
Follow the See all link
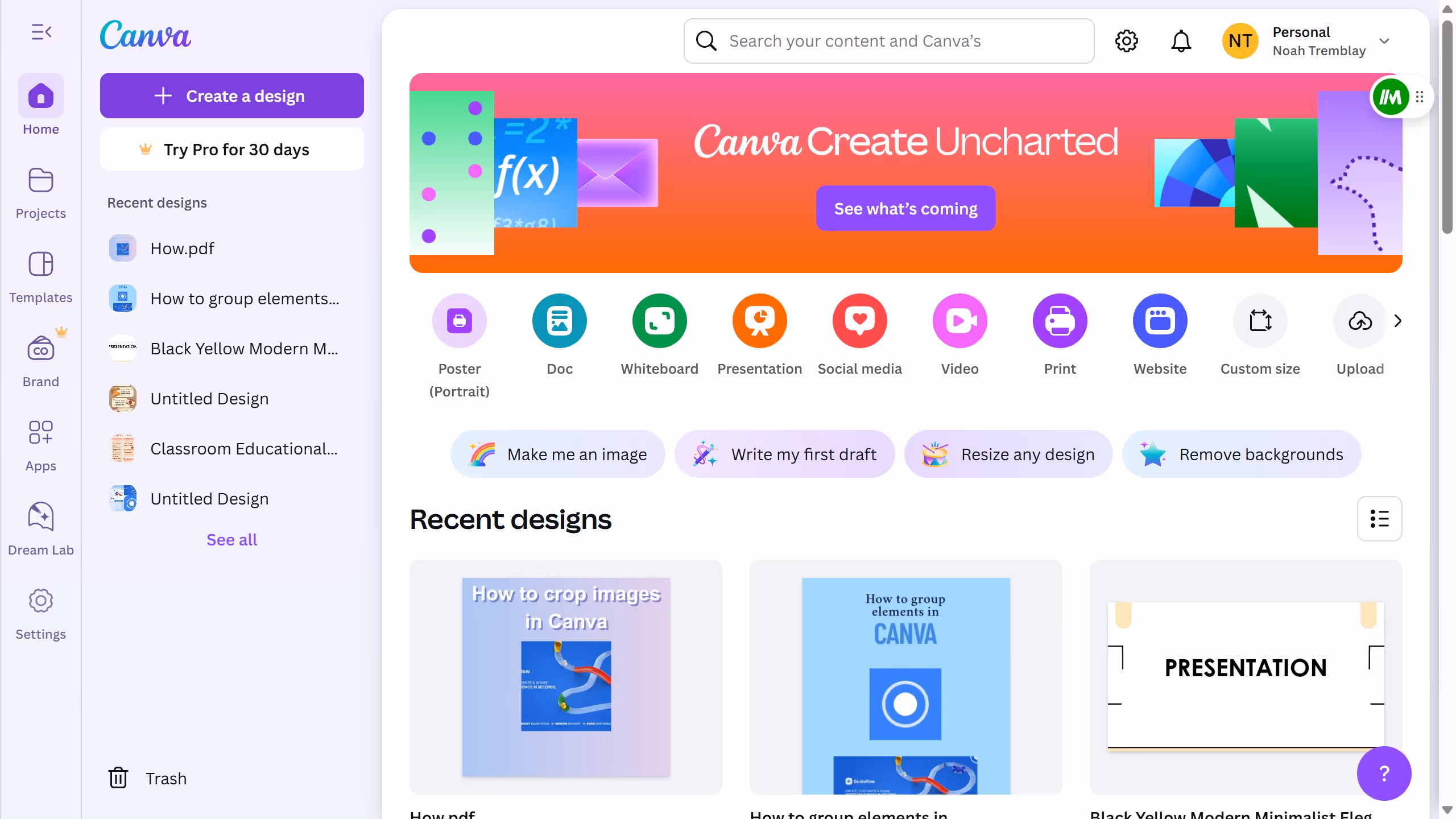231,540
